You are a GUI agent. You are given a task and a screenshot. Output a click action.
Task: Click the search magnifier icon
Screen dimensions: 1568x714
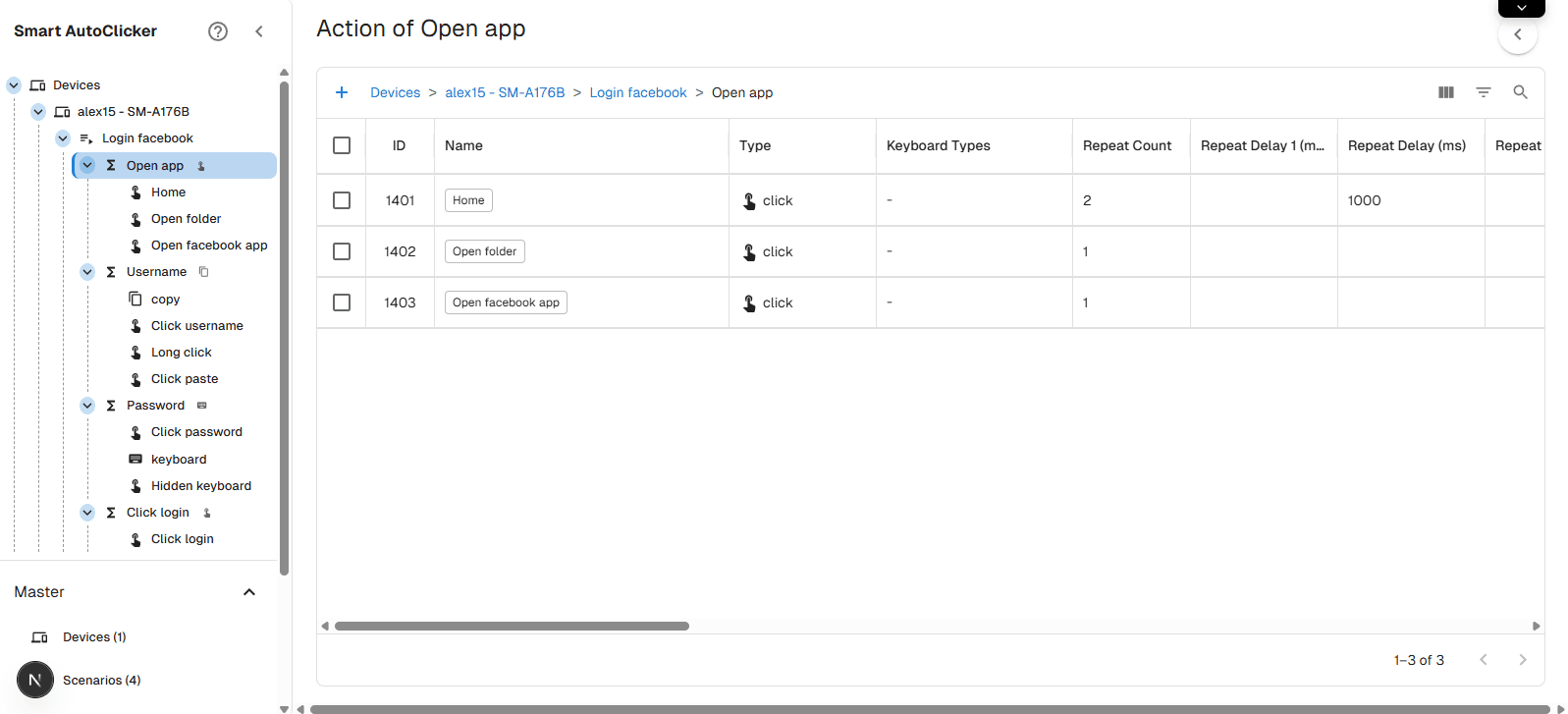(1520, 92)
